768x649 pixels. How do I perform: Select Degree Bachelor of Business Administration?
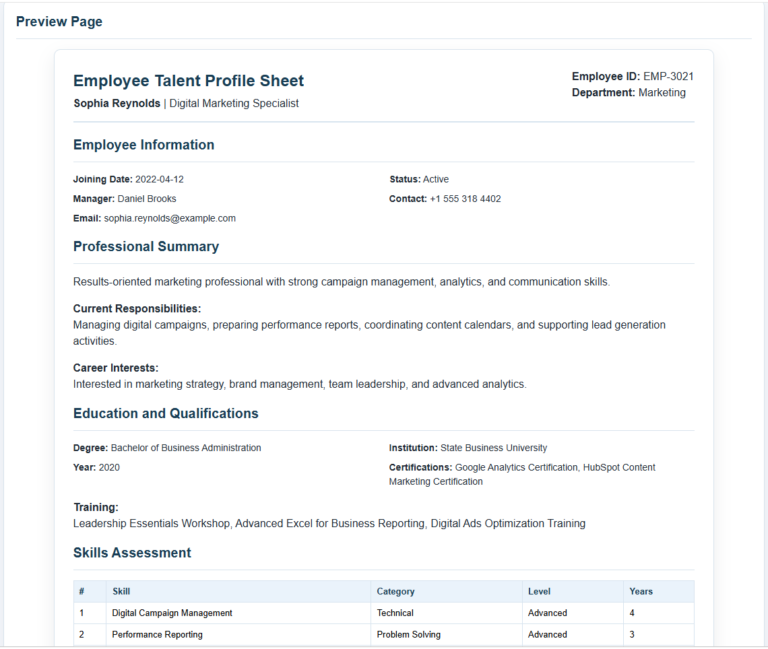coord(167,448)
